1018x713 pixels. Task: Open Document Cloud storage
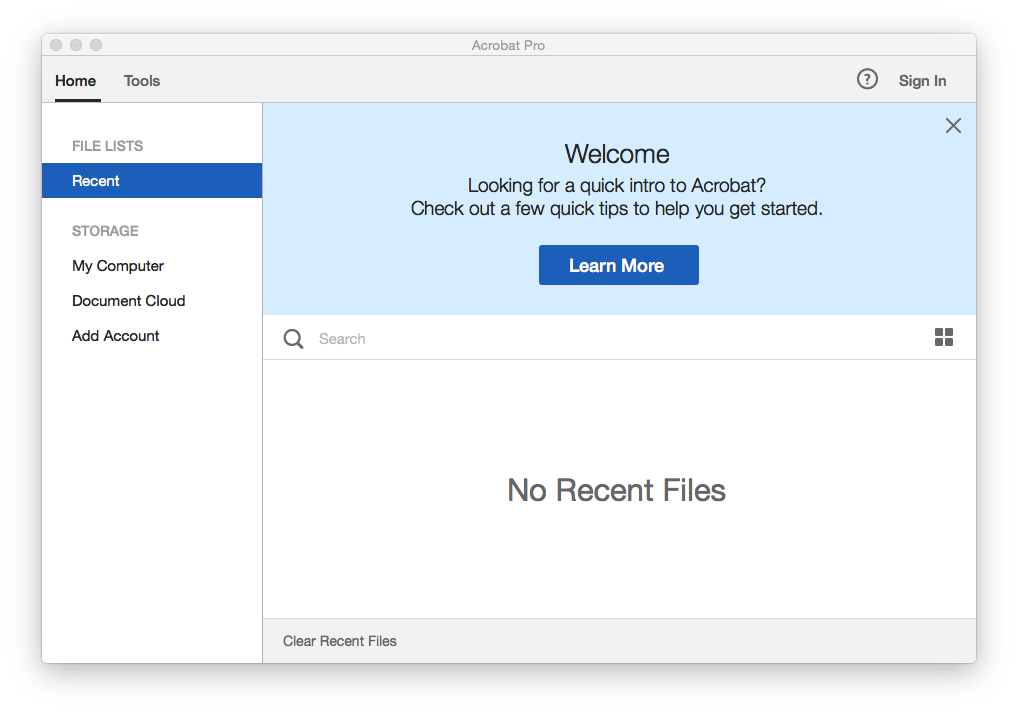point(129,301)
